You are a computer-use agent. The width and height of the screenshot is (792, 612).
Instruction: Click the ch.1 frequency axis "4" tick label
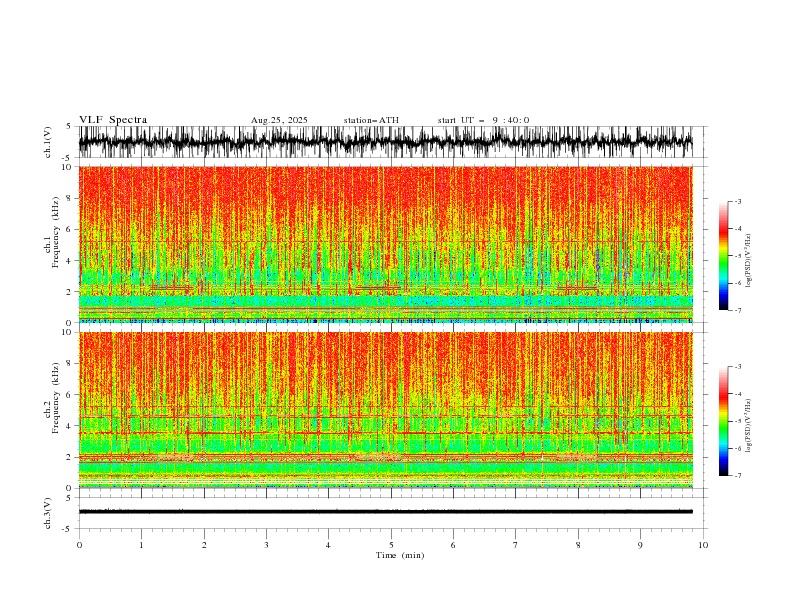pos(69,261)
